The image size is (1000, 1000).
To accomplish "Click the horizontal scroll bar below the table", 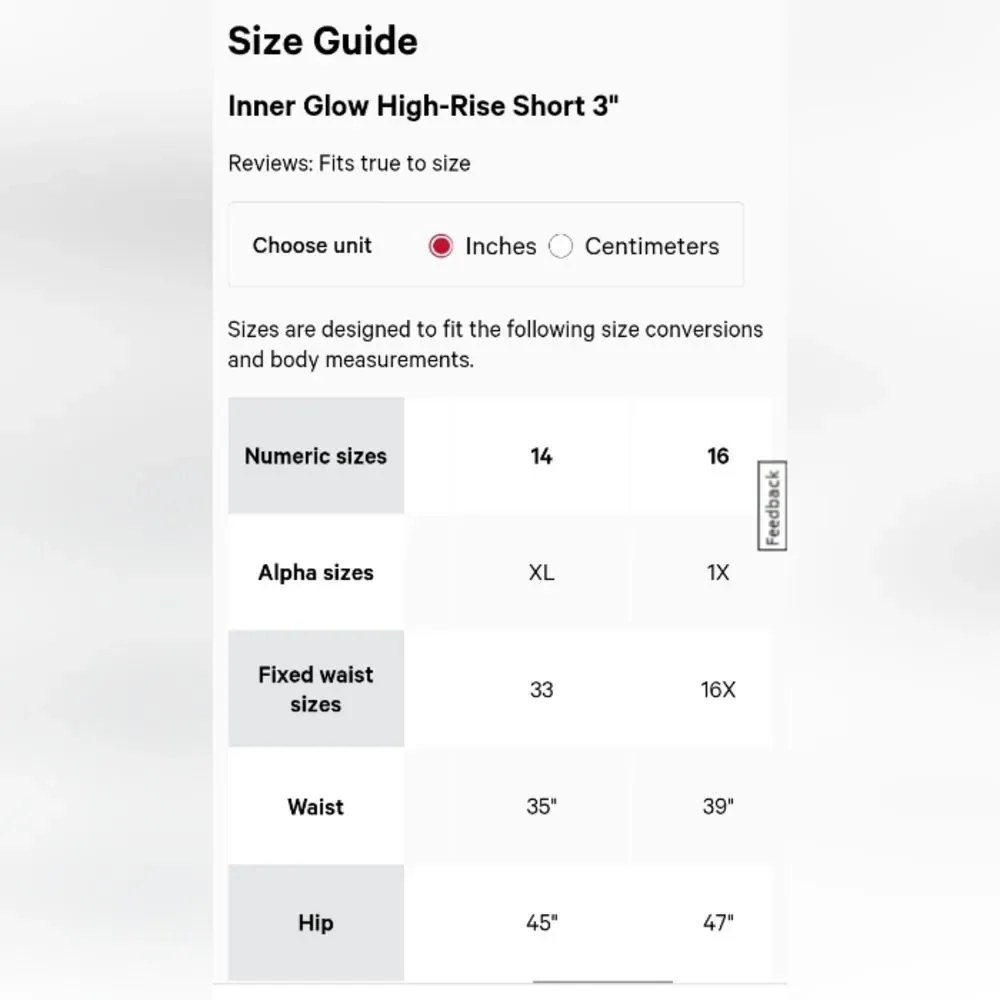I will point(602,982).
